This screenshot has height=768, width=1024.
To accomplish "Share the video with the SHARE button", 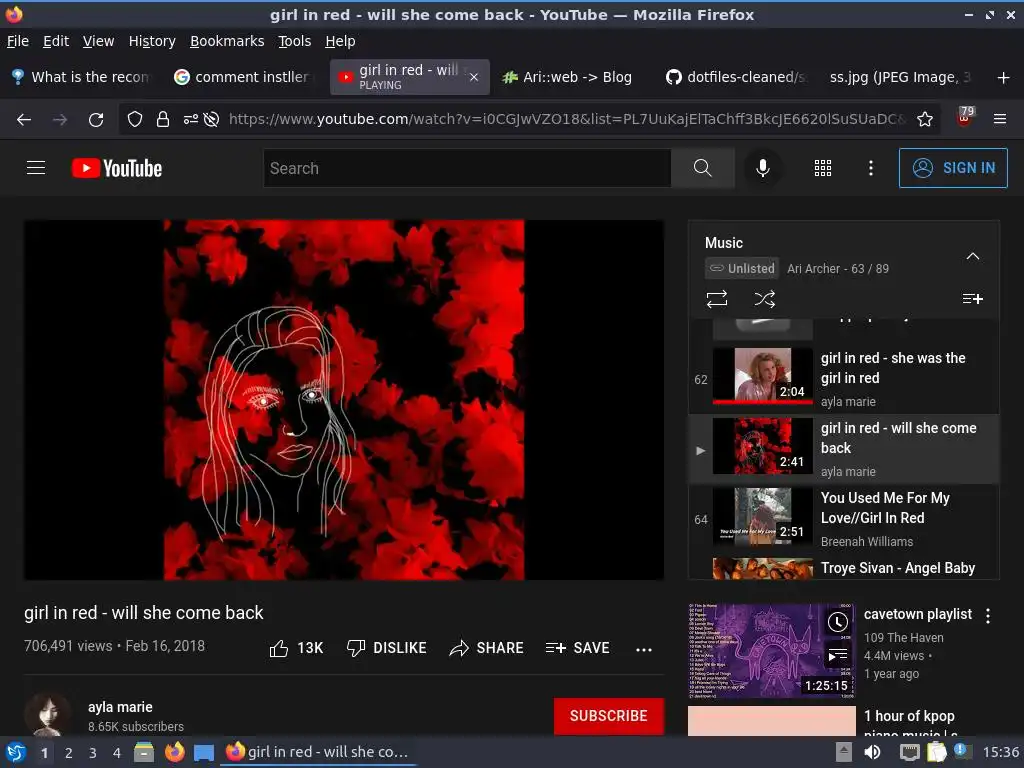I will 487,648.
